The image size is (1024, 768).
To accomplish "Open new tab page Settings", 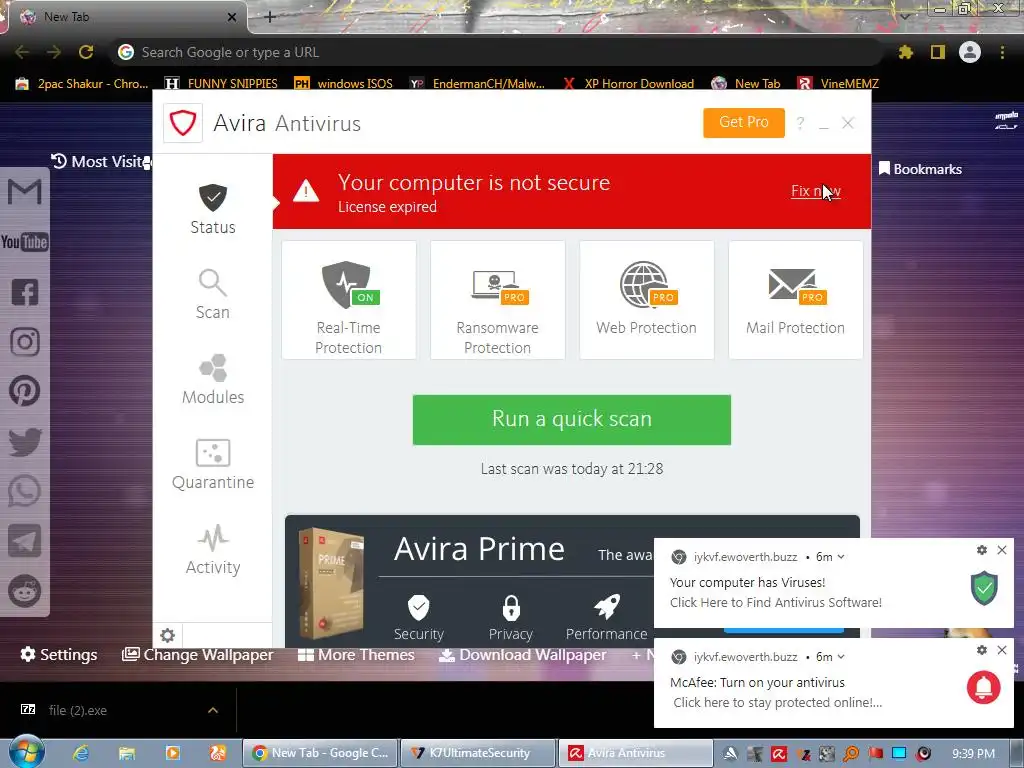I will click(59, 654).
